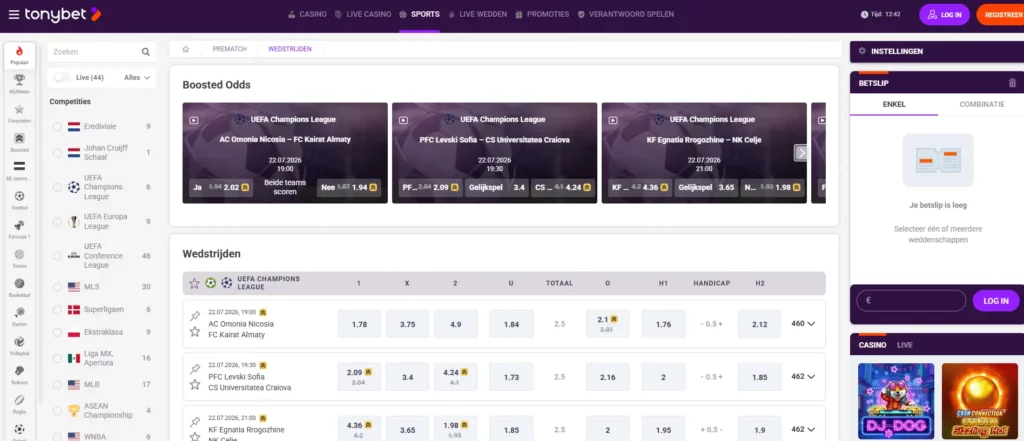Switch betslip to Enkel tab
1024x441 pixels.
click(x=894, y=105)
